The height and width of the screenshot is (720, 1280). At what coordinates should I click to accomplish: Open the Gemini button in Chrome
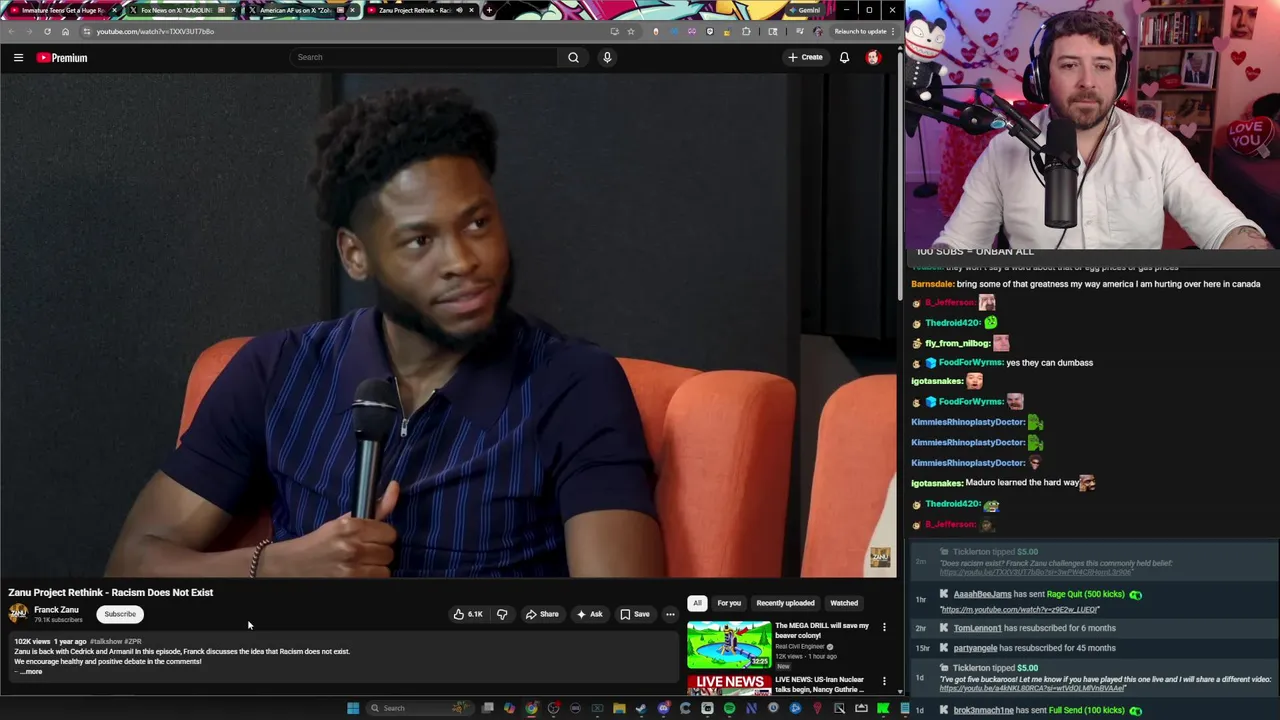(806, 10)
